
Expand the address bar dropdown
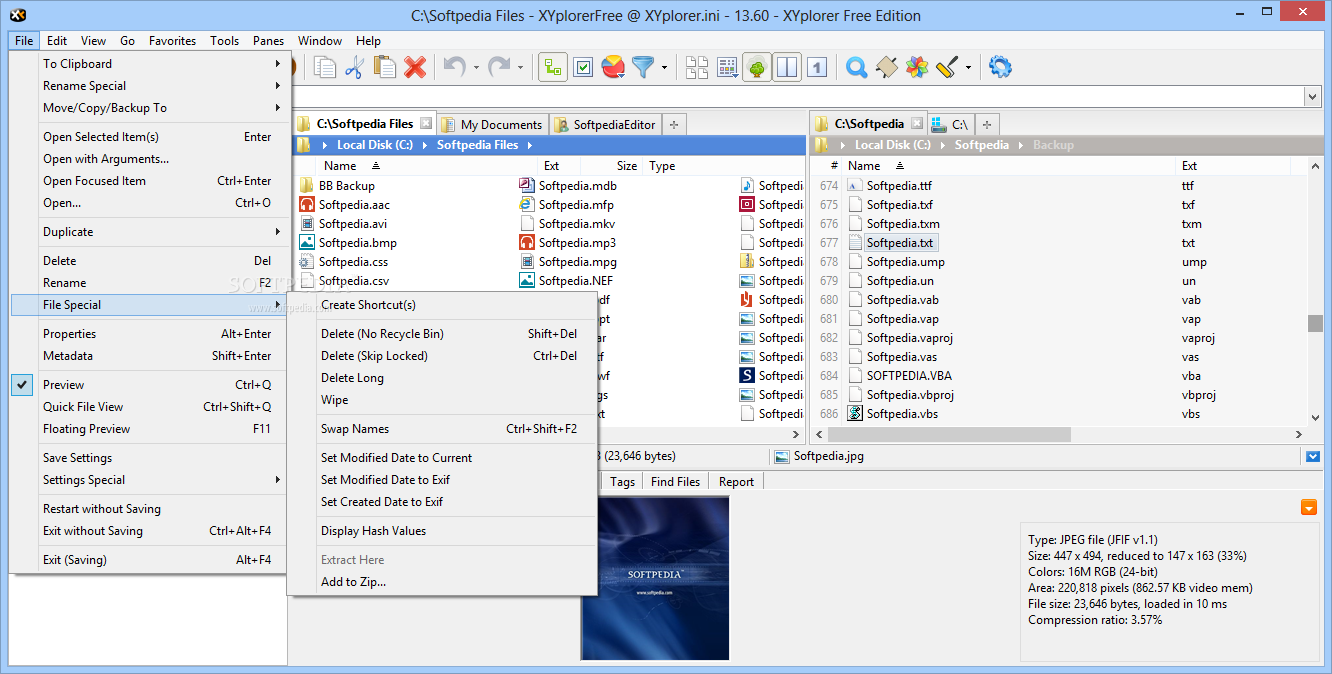point(1312,97)
